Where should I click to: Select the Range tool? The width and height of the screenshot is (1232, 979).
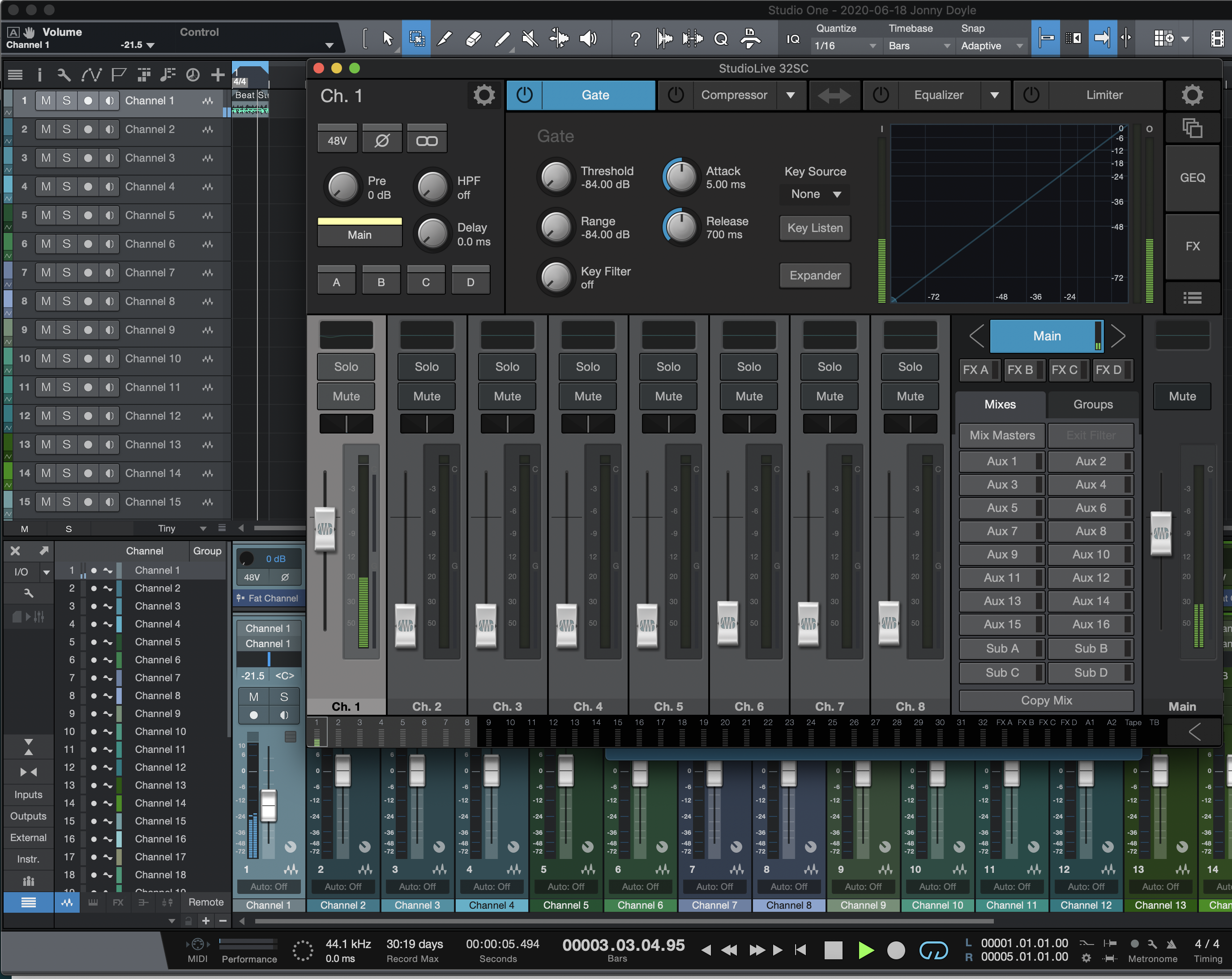(x=417, y=39)
